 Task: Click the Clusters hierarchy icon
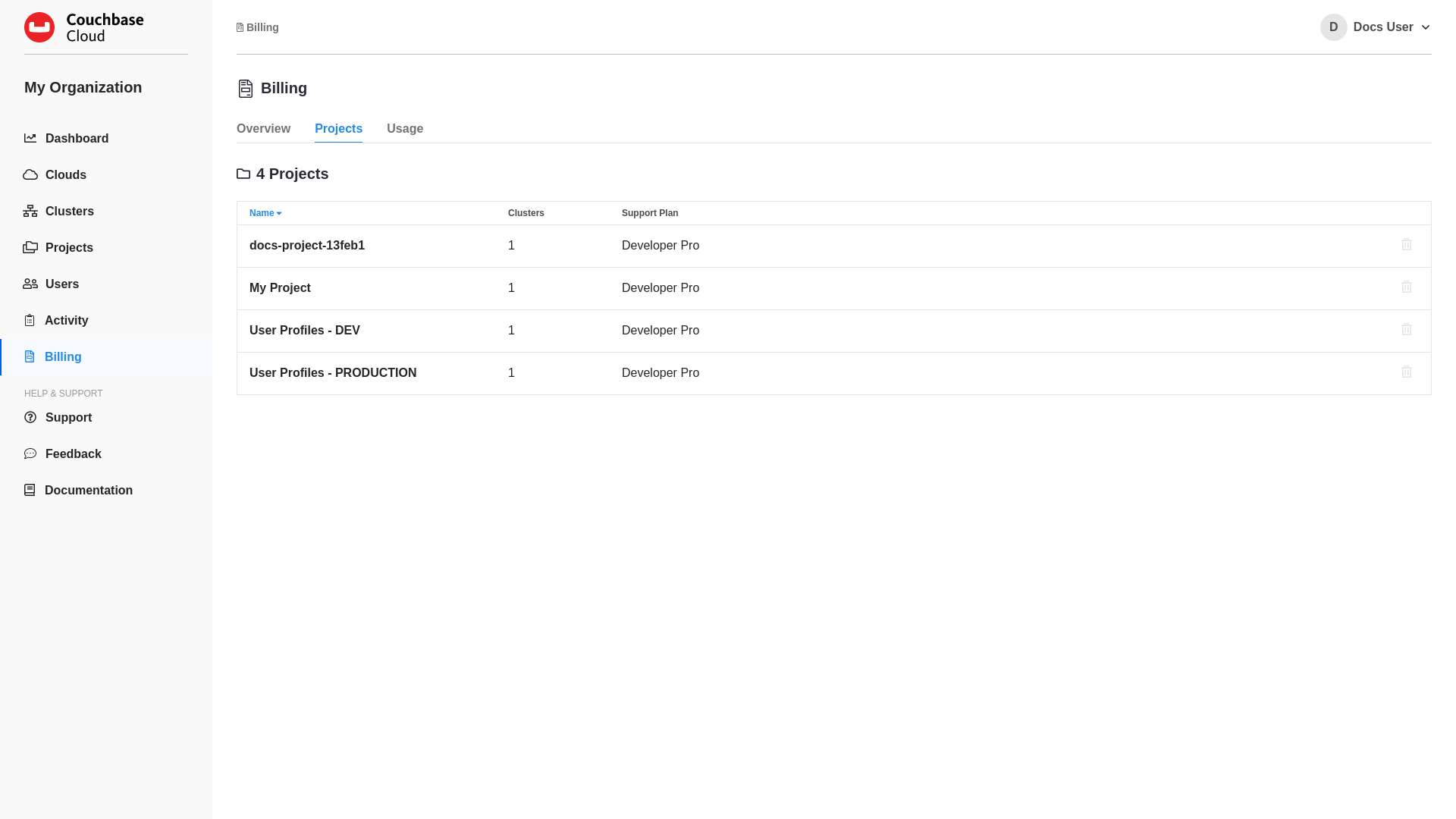[x=30, y=211]
